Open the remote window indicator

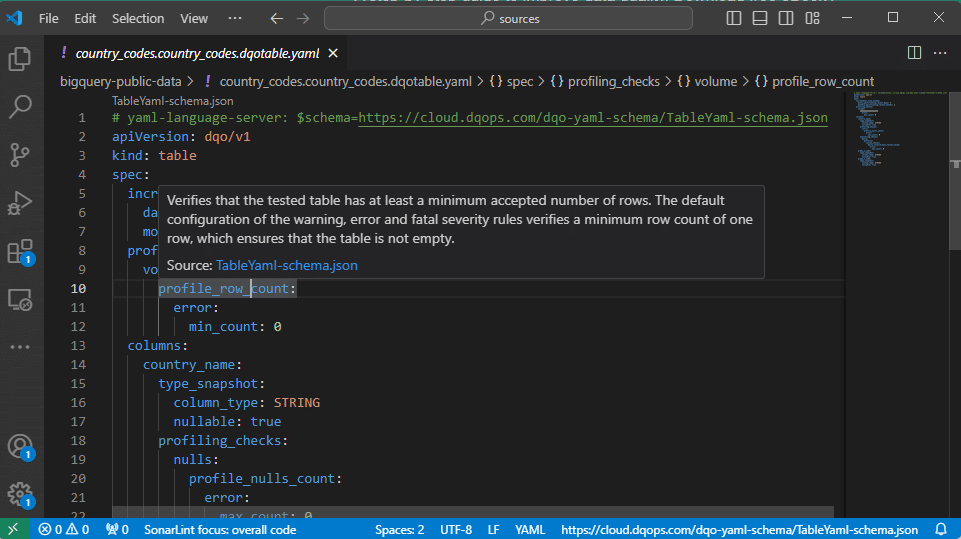(14, 529)
